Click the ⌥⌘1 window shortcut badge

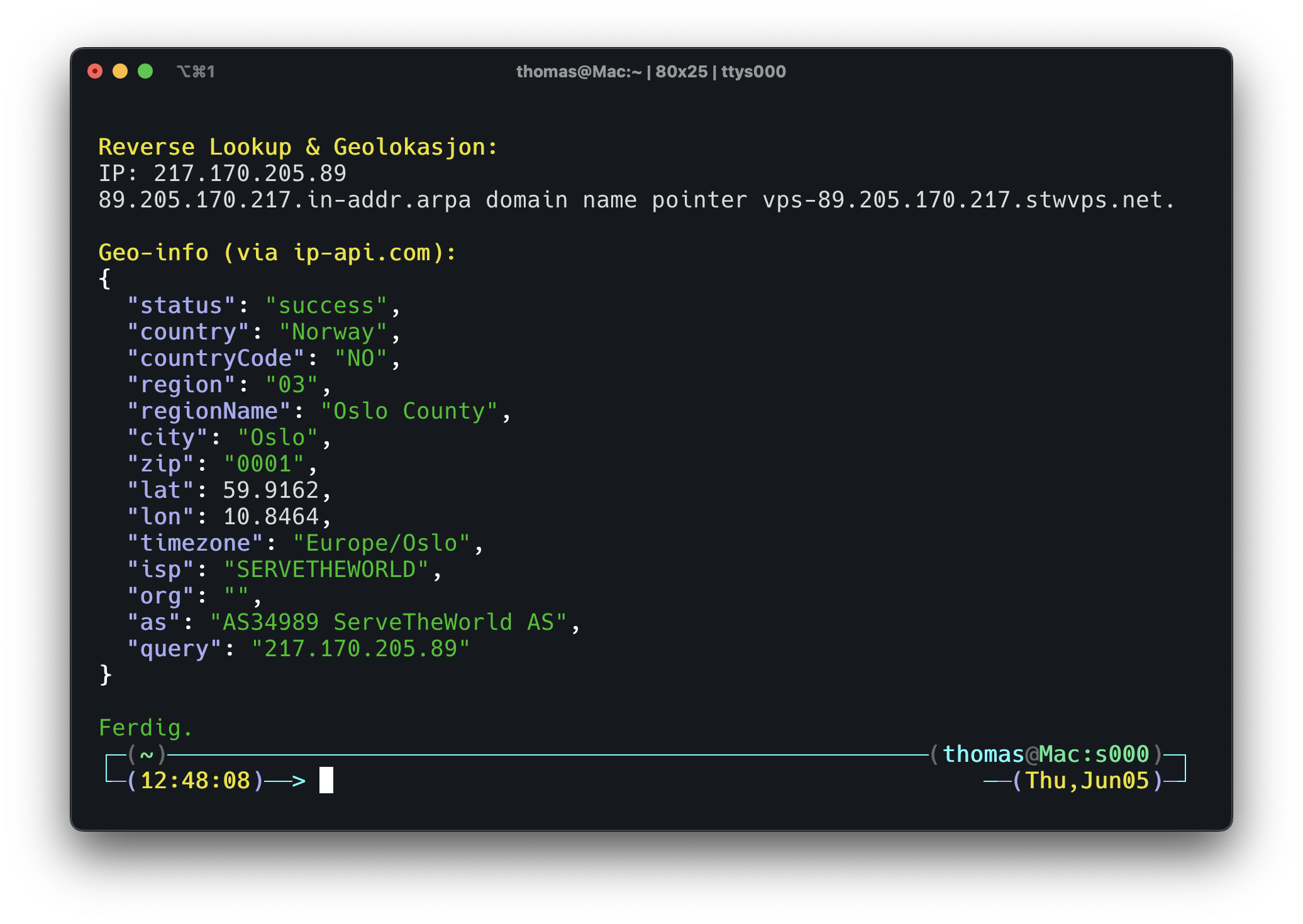[x=196, y=72]
